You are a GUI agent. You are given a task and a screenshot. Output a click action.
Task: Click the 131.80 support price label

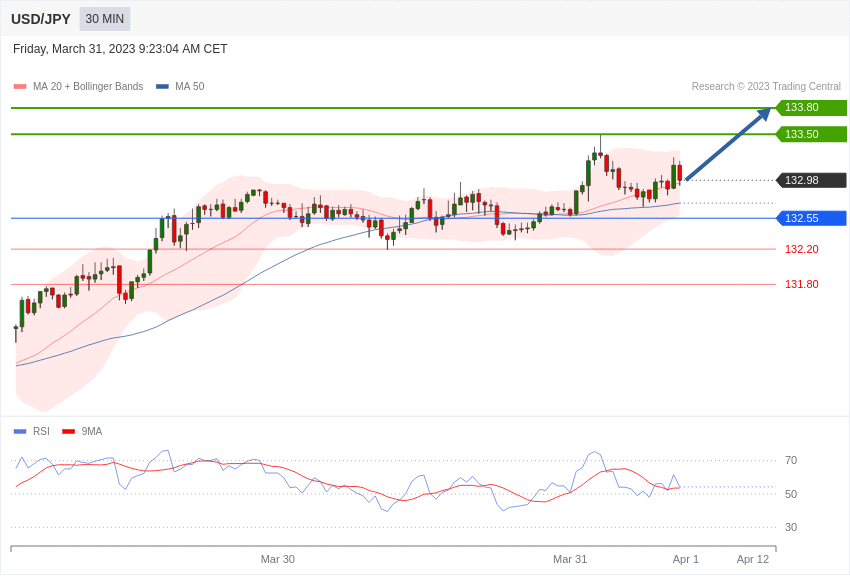[802, 284]
